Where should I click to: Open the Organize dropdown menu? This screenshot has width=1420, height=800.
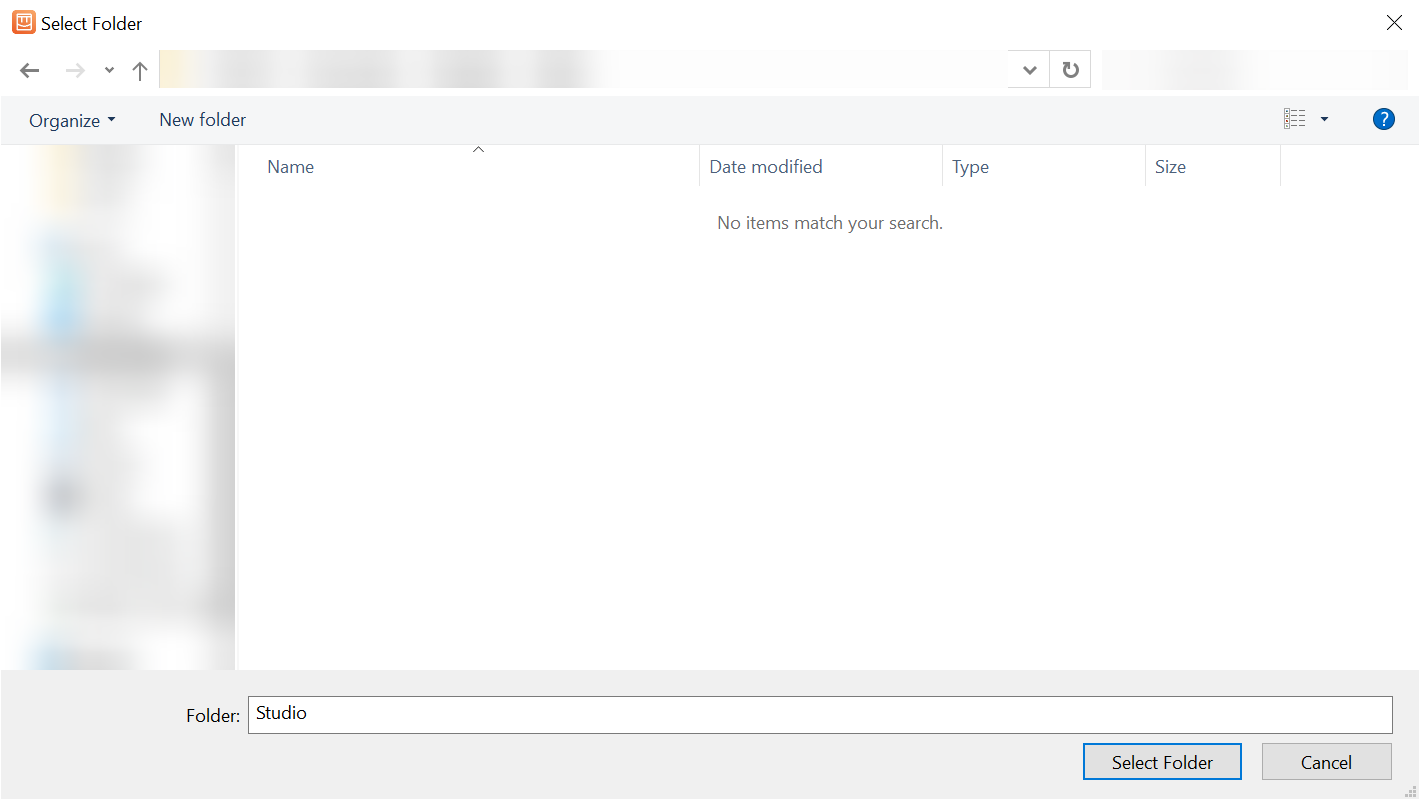[x=70, y=119]
